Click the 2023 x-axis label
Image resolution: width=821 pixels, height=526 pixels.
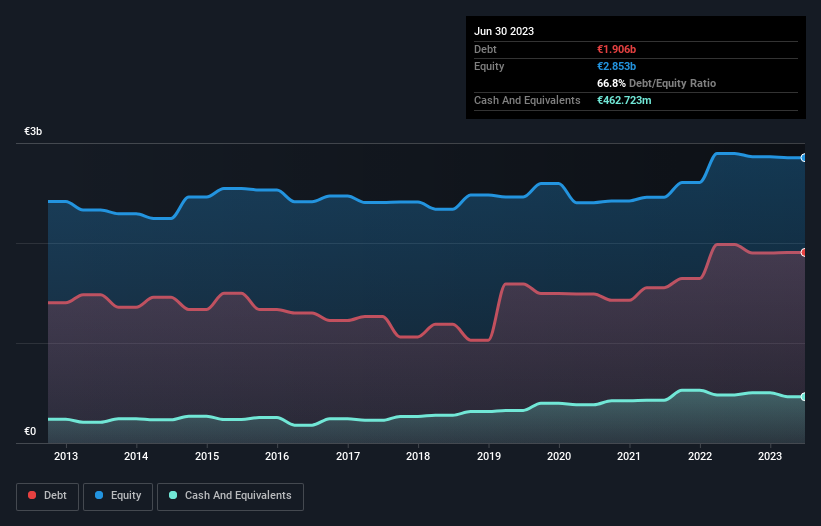(771, 457)
